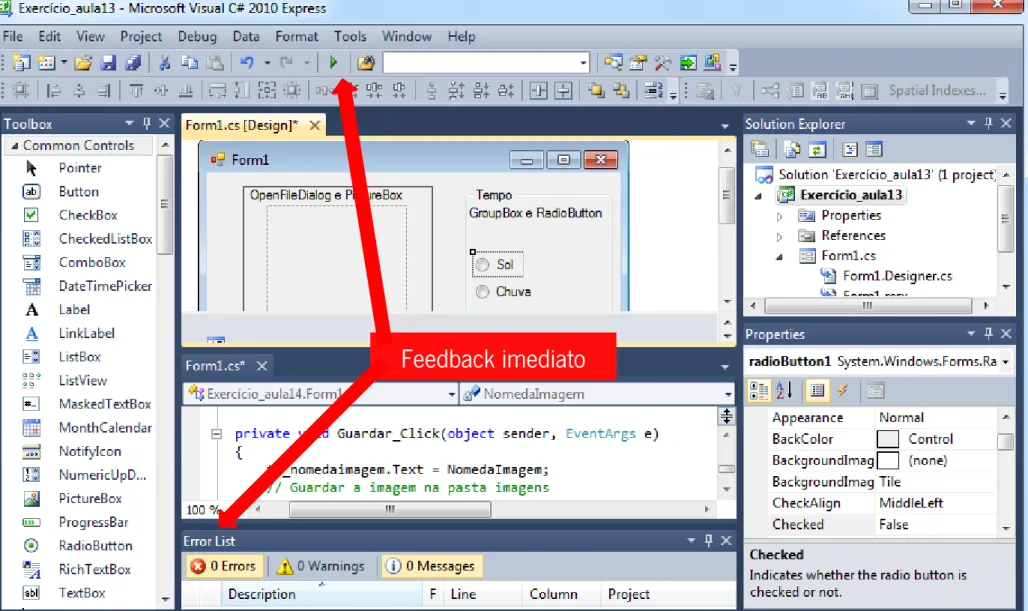
Task: Open the Debug menu
Action: [x=197, y=37]
